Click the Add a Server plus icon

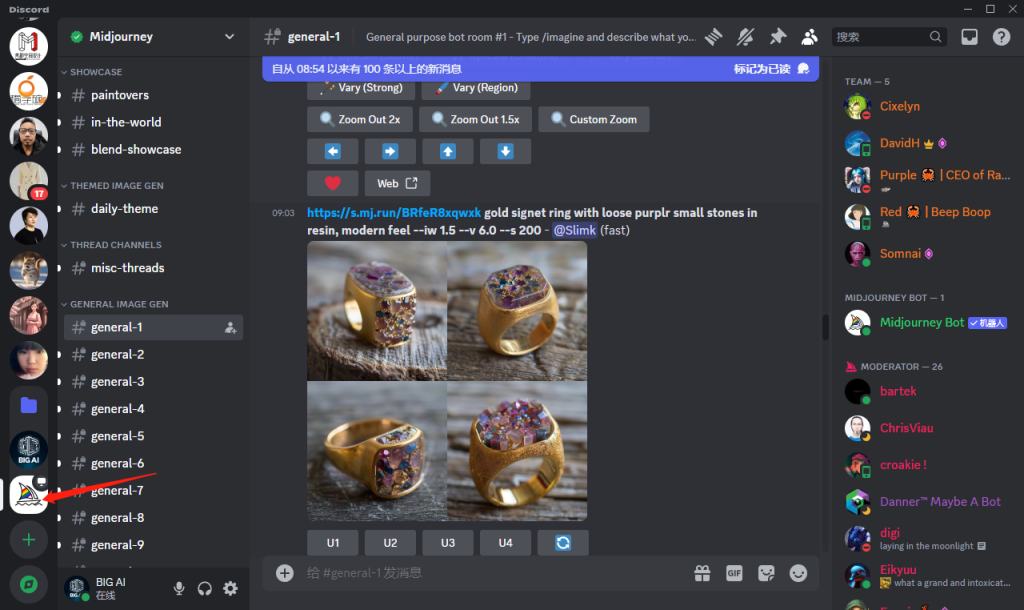point(29,540)
